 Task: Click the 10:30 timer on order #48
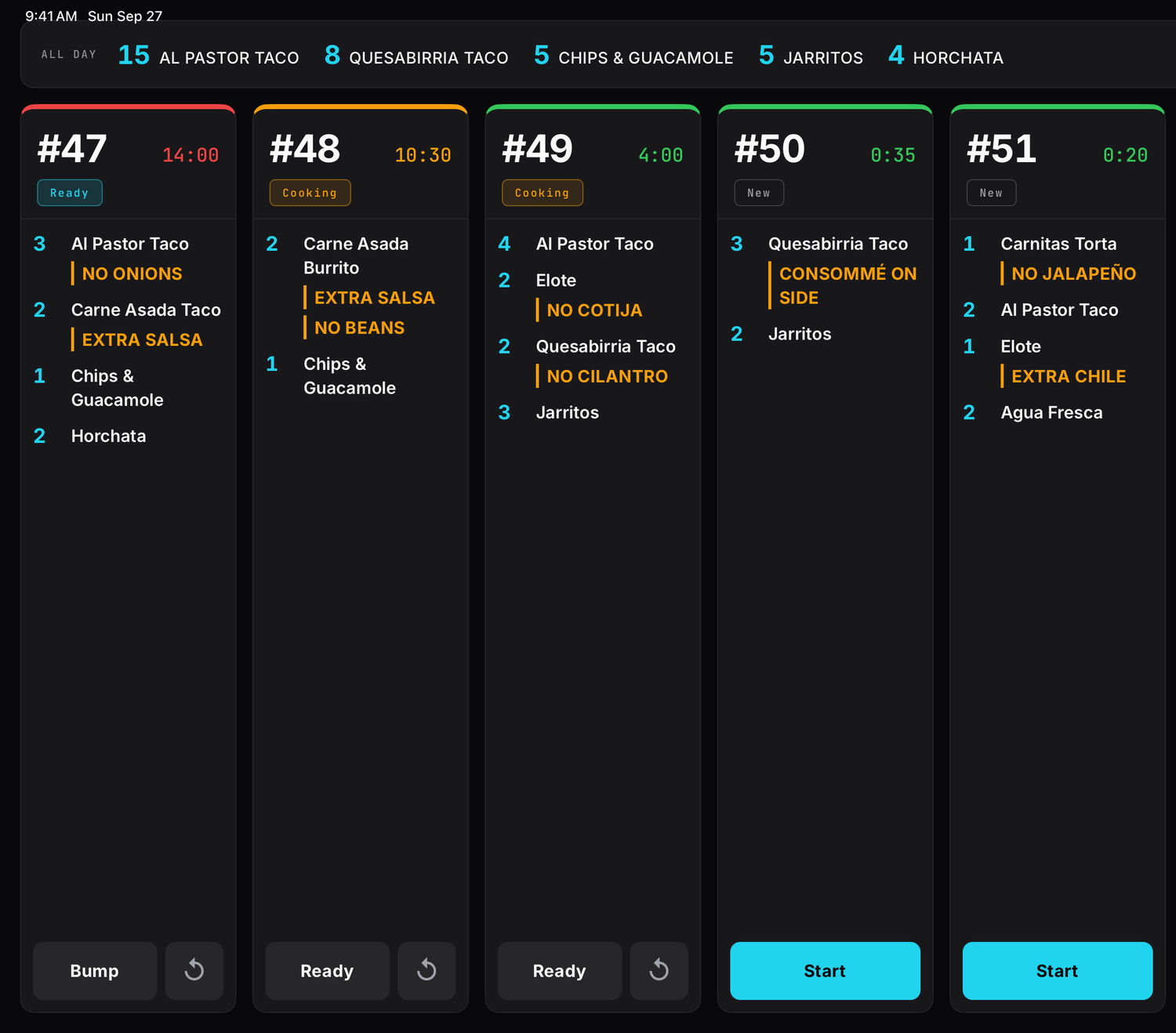pos(423,155)
